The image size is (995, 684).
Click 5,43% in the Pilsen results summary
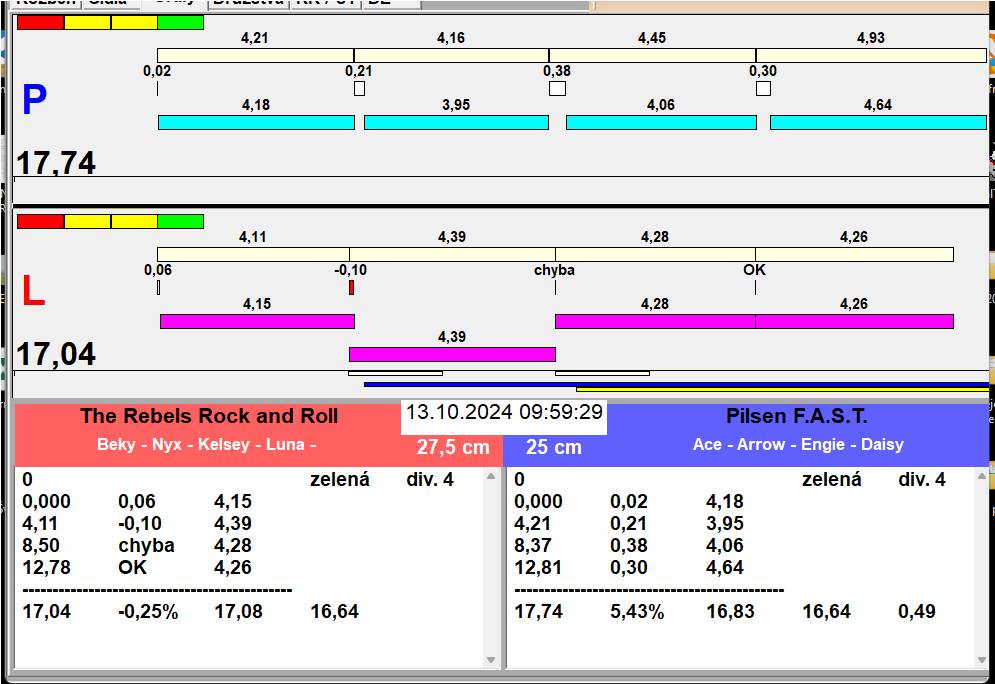[637, 612]
